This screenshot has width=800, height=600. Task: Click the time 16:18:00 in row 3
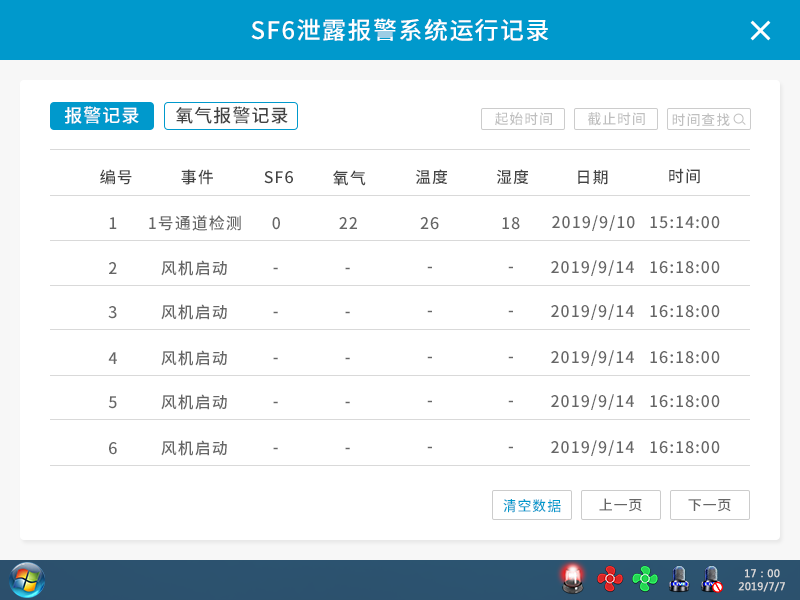click(684, 311)
